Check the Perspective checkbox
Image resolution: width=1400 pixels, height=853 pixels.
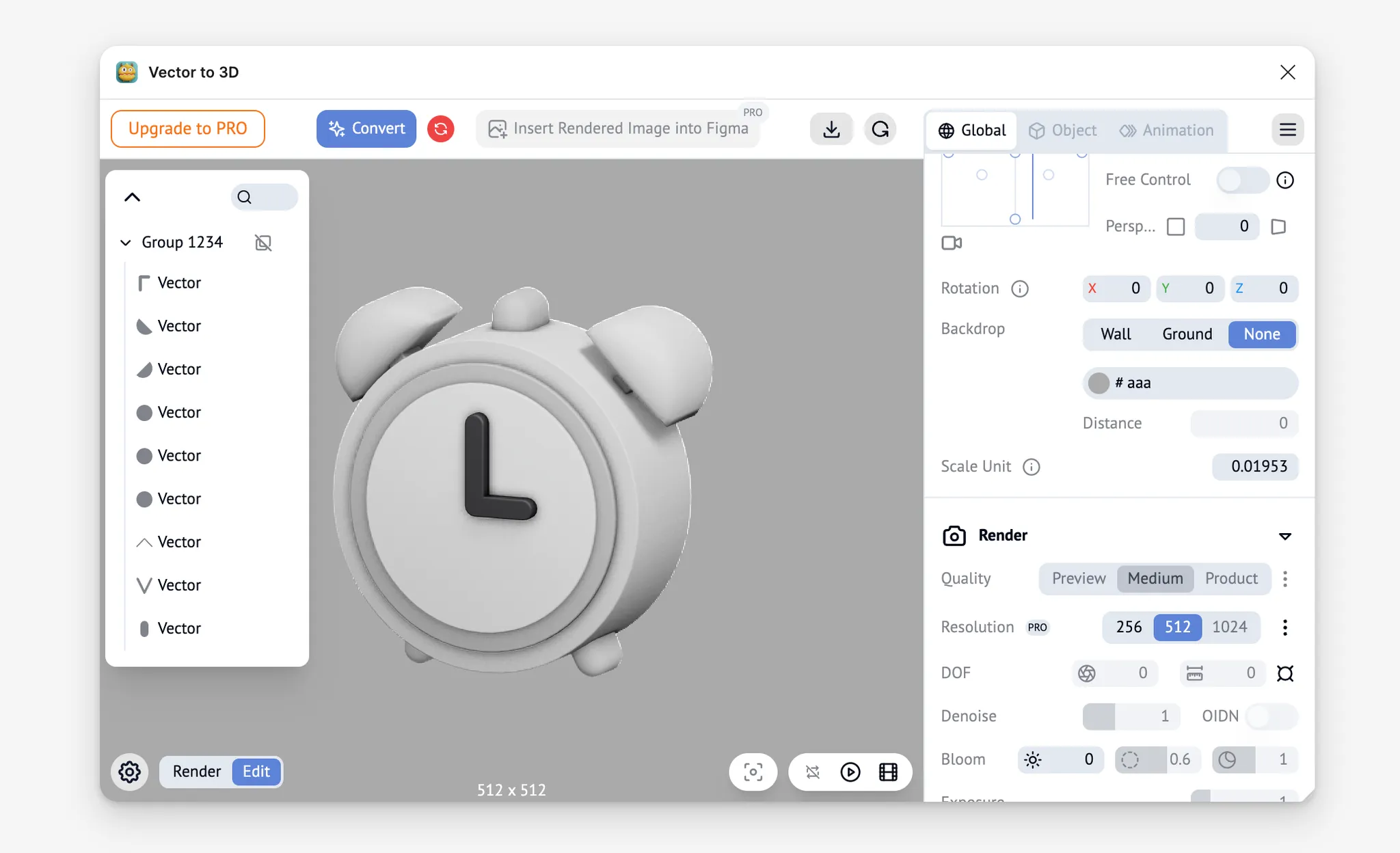(x=1175, y=226)
